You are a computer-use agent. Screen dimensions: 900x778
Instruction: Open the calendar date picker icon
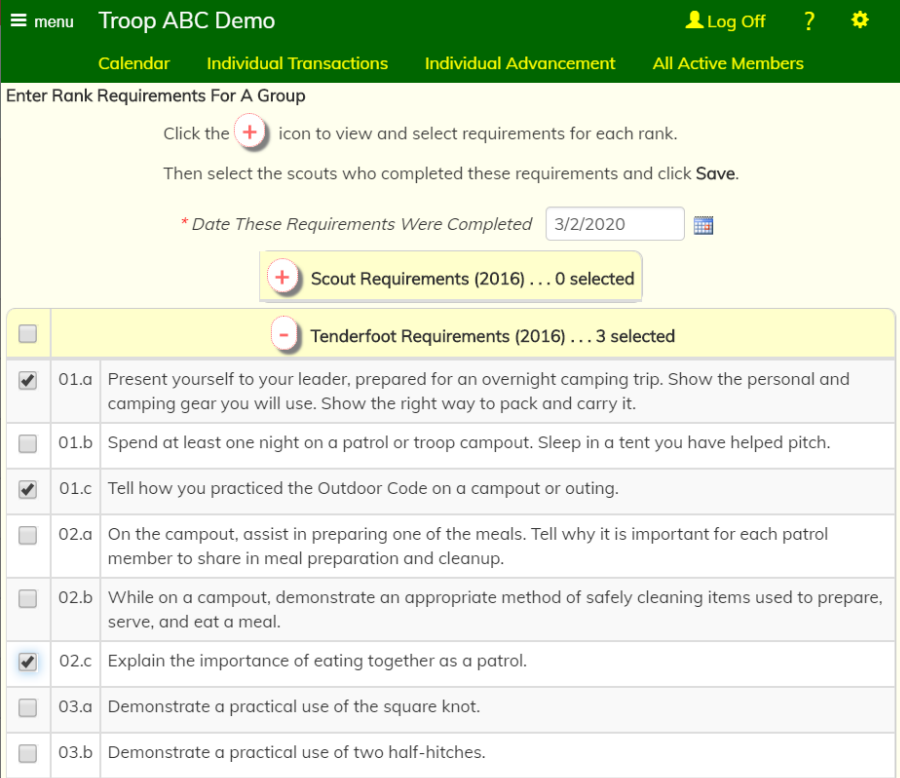(703, 225)
